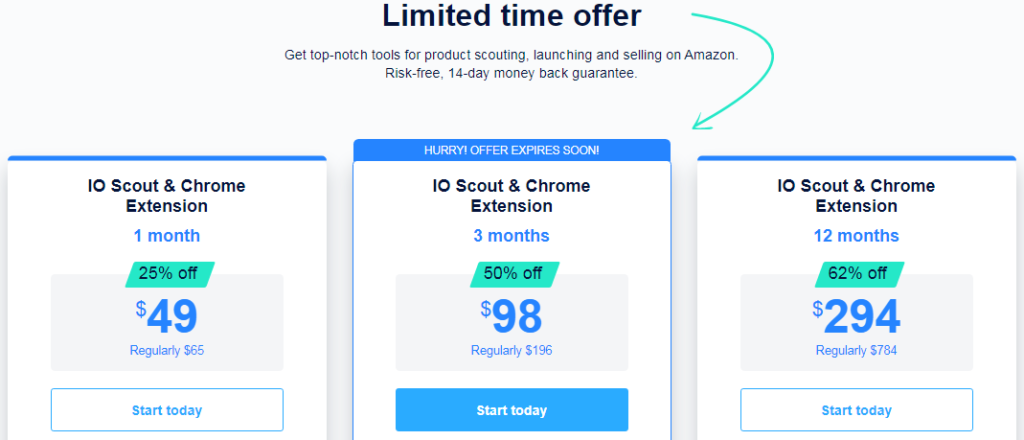Click the 62% off badge
The image size is (1024, 440).
(x=859, y=274)
